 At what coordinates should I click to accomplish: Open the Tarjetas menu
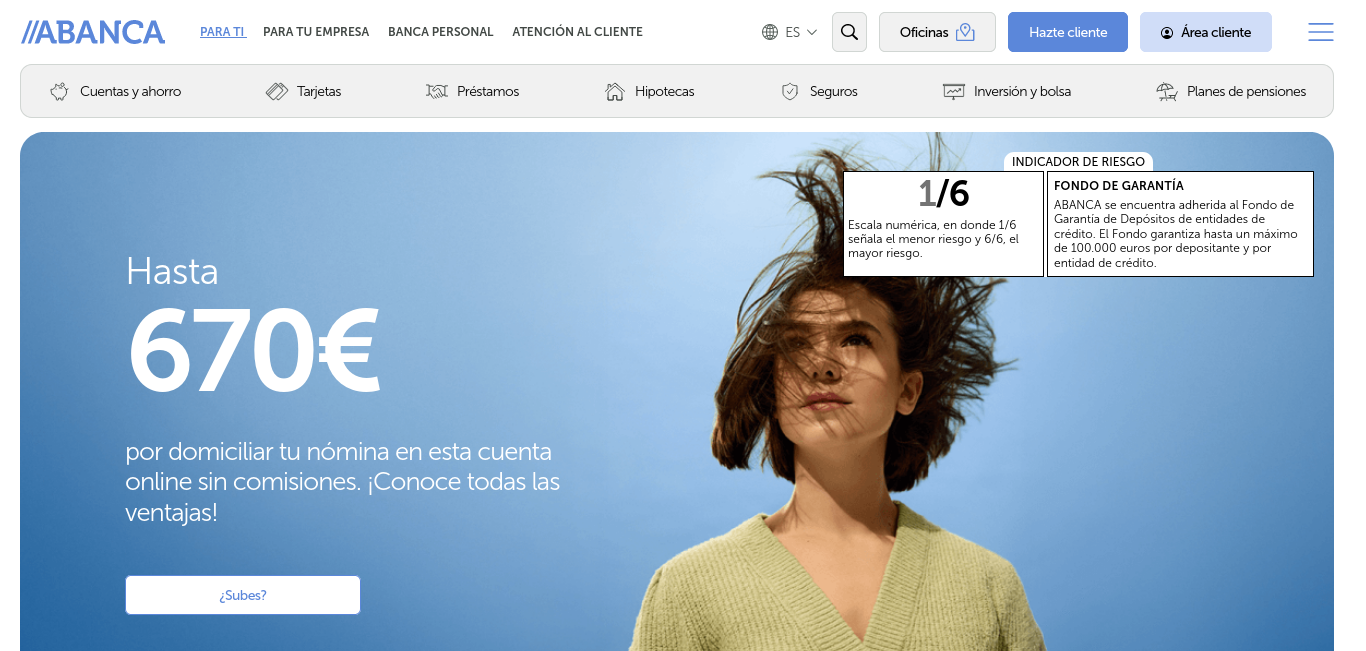click(x=319, y=91)
